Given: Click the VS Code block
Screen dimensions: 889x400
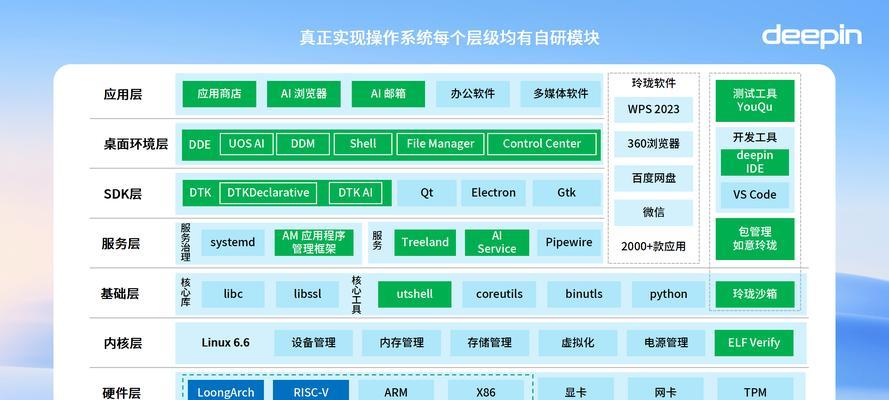Looking at the screenshot, I should pos(755,194).
